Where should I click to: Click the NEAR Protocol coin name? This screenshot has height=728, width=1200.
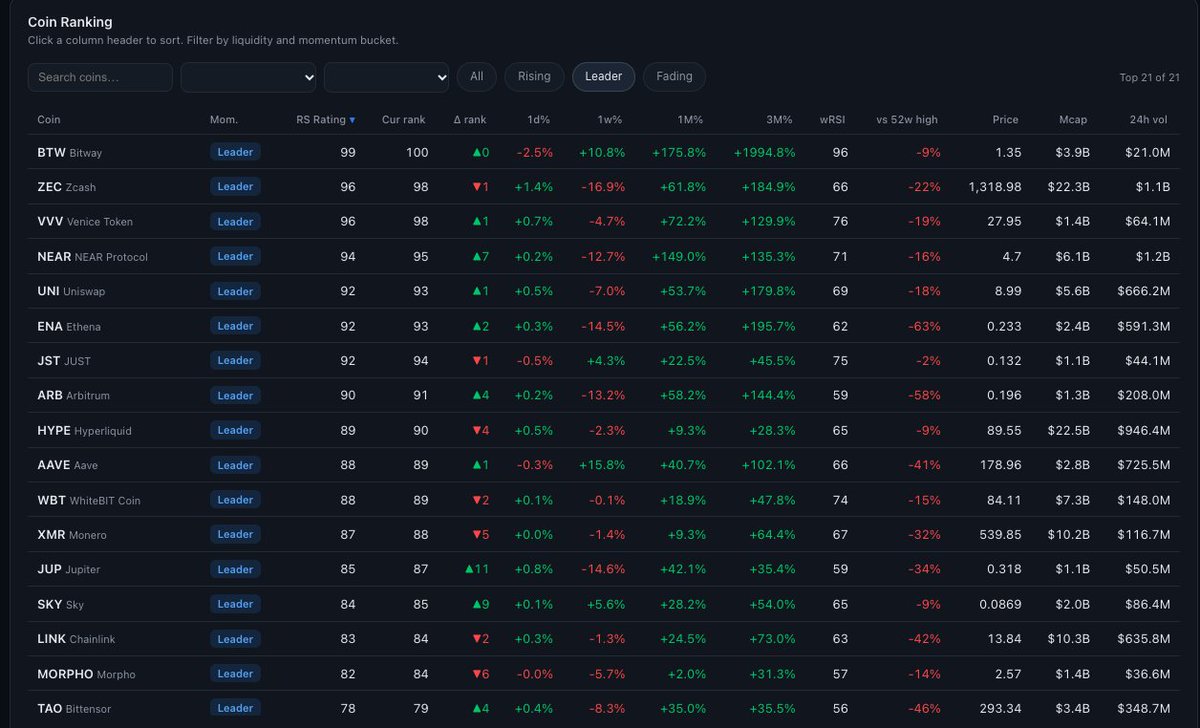[x=92, y=257]
